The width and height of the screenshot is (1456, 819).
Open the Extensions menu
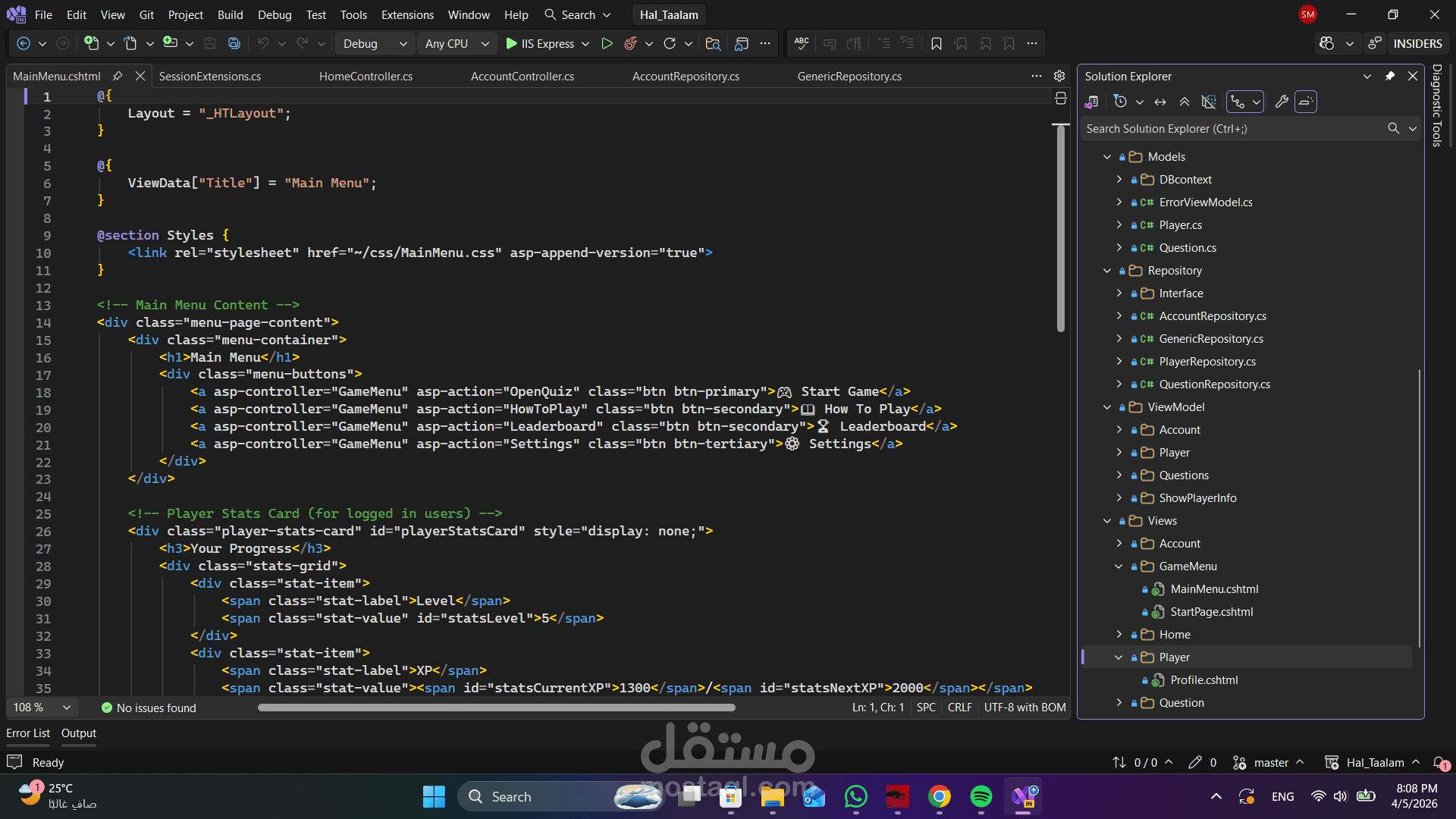point(407,15)
